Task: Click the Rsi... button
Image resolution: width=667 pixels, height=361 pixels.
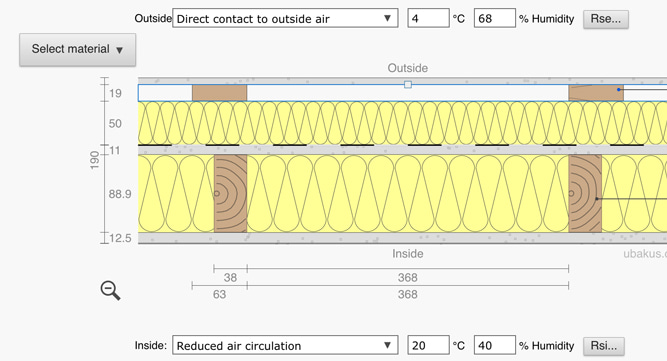Action: (x=604, y=346)
